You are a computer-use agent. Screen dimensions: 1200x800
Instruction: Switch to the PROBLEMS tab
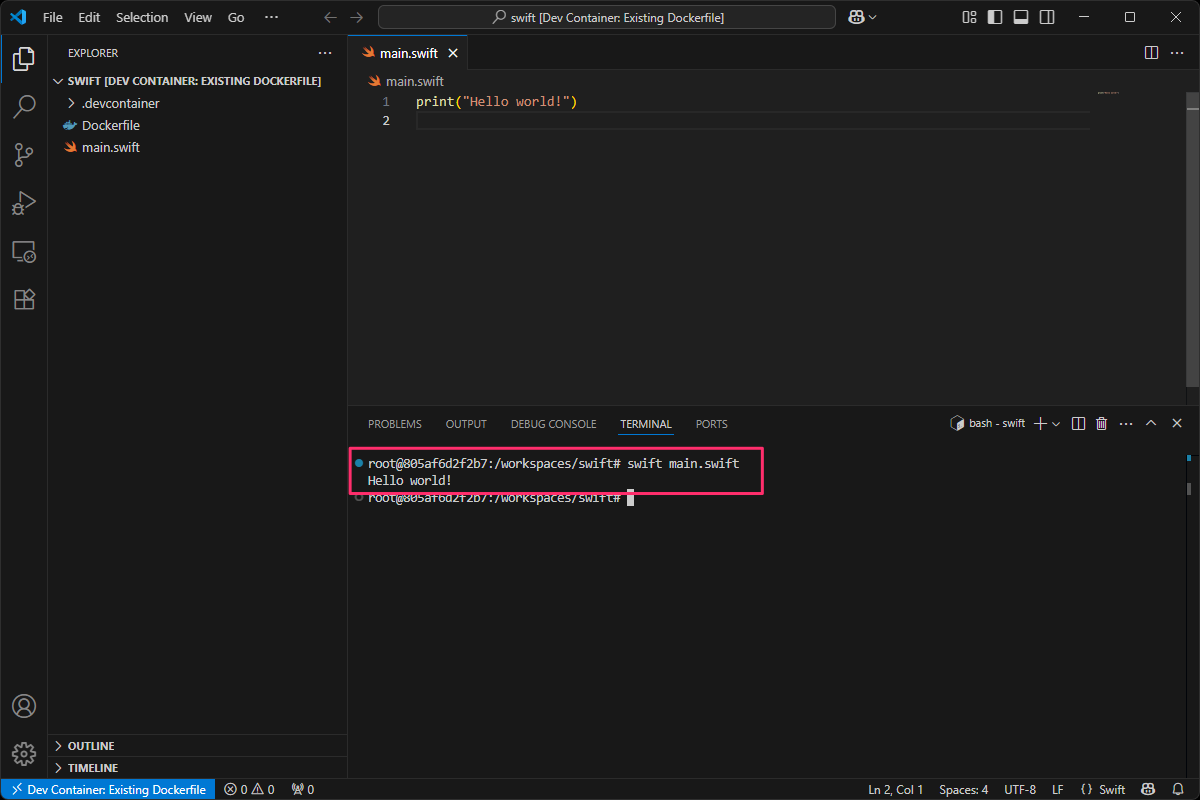click(395, 424)
